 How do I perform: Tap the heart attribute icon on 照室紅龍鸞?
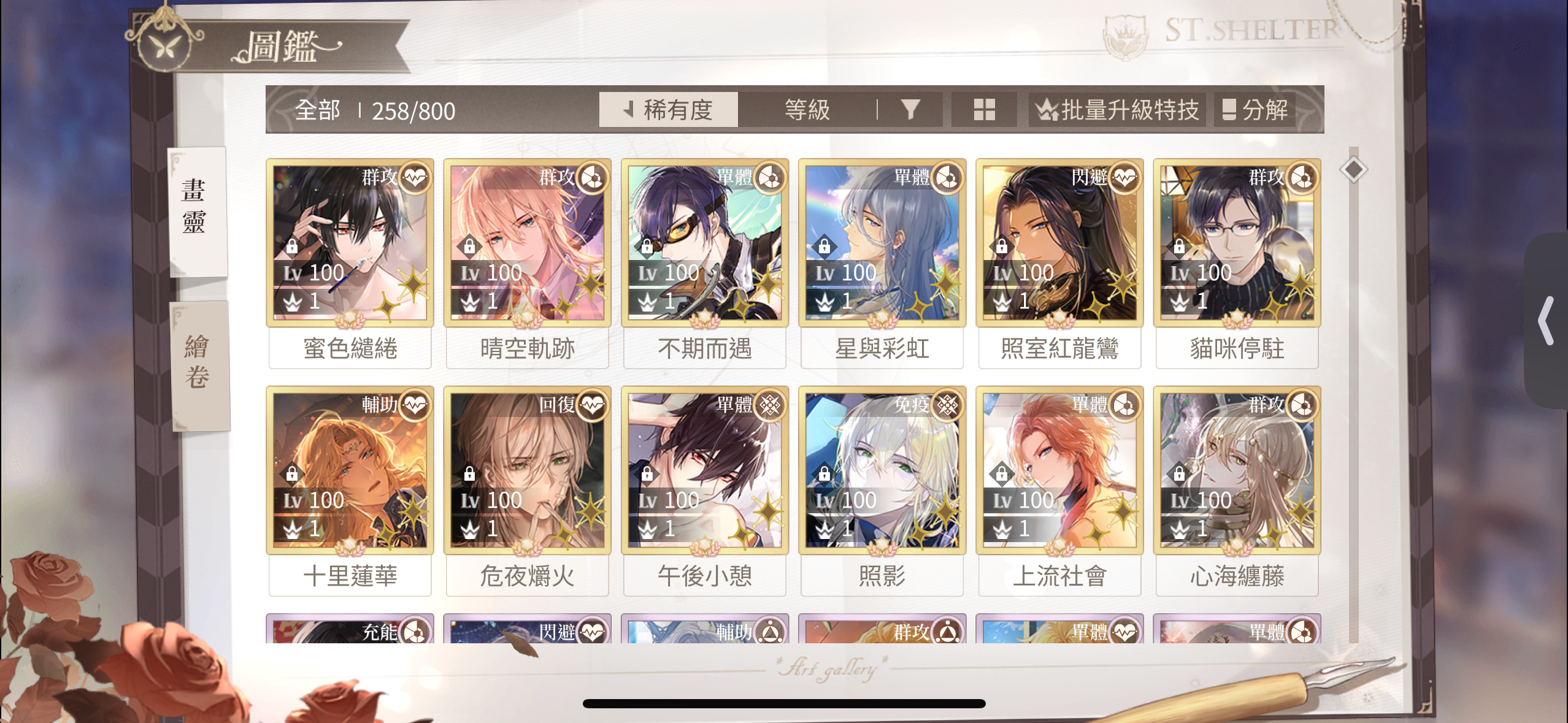[x=1124, y=178]
